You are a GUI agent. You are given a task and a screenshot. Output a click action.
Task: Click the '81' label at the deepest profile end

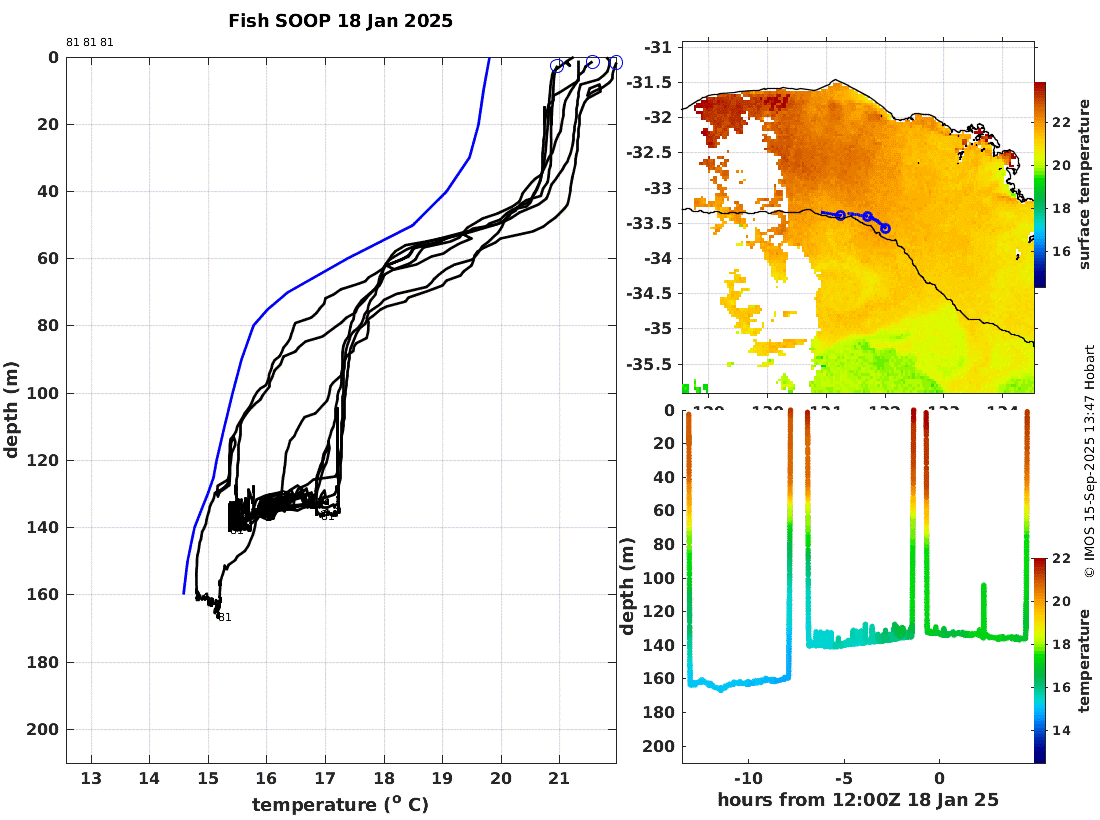coord(224,617)
